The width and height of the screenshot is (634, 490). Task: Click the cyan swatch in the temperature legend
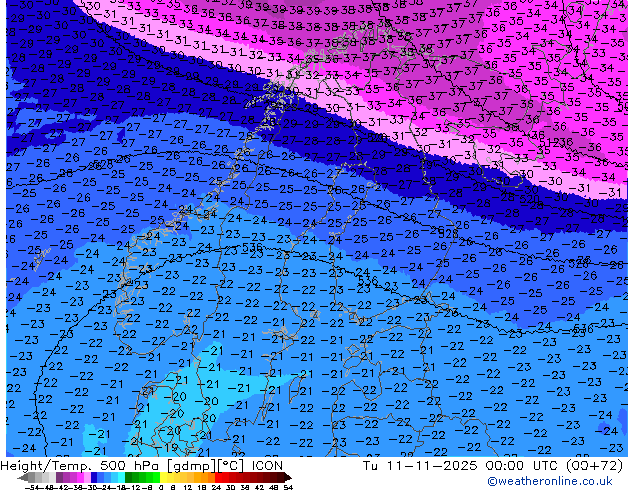(121, 477)
